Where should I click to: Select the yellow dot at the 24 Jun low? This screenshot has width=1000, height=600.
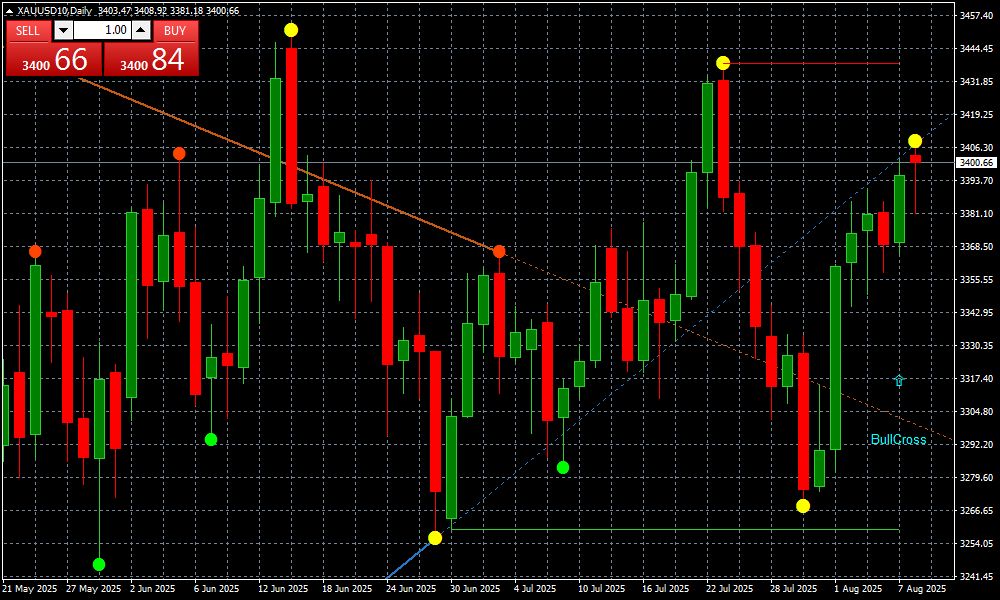pos(435,538)
